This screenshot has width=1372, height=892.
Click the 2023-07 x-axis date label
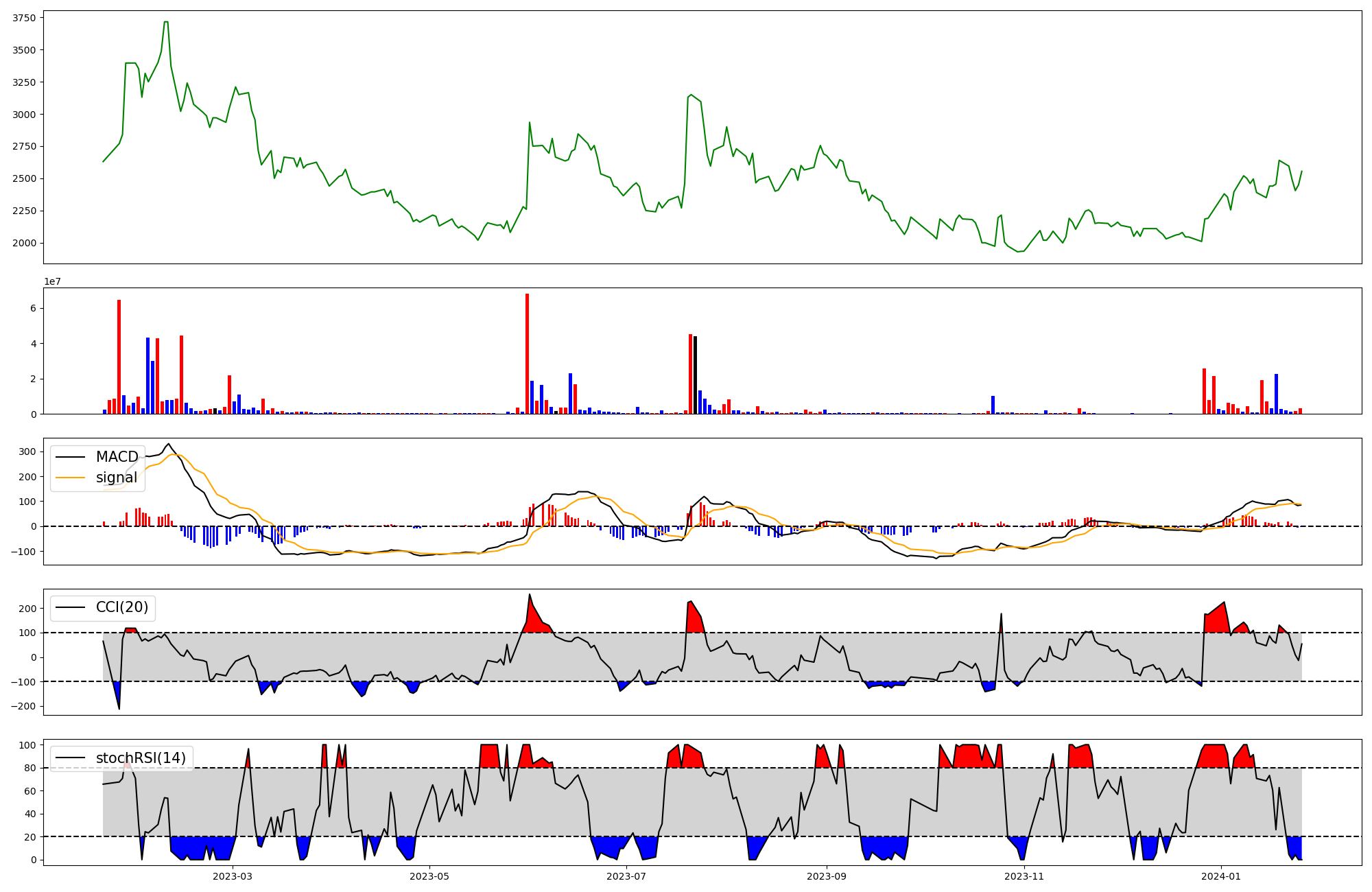(628, 876)
